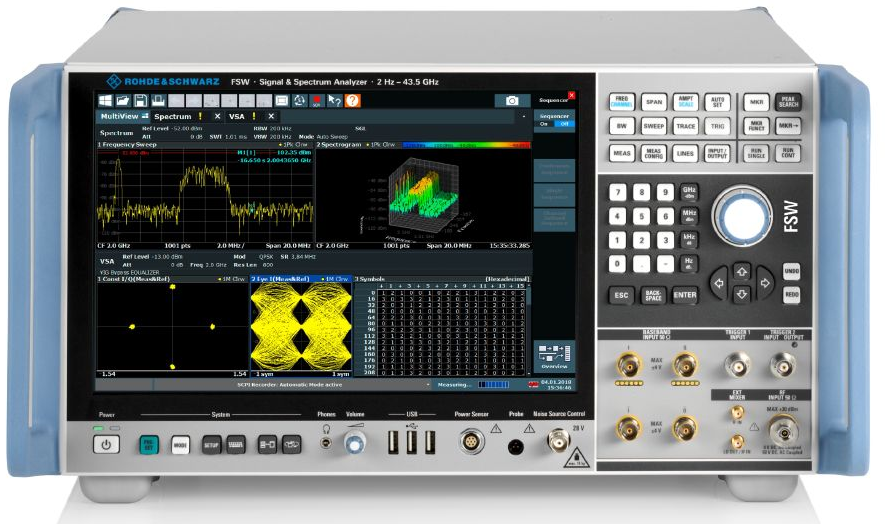Click the Windows start icon in toolbar

pos(104,101)
